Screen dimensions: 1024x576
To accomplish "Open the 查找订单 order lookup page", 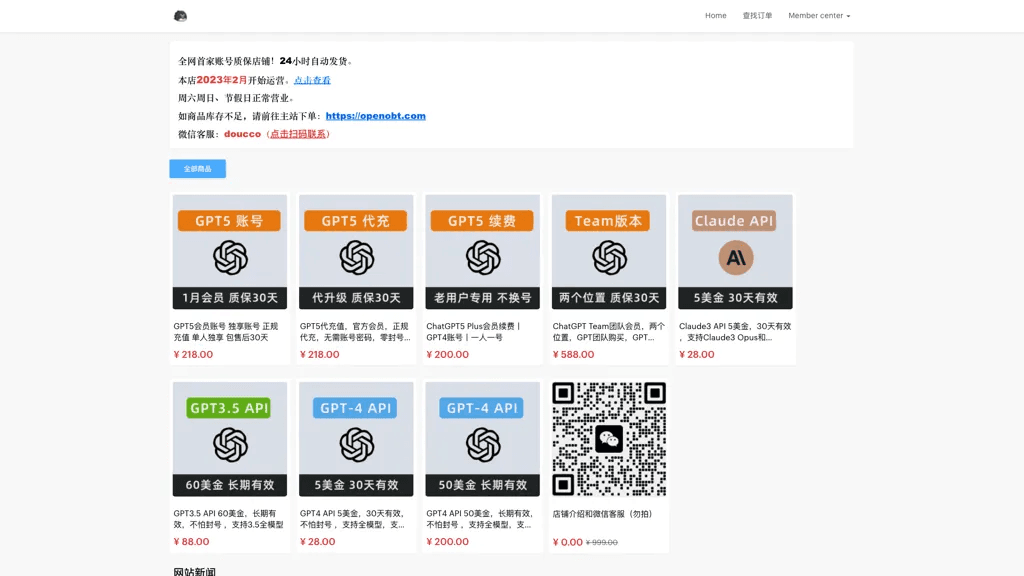I will point(757,16).
